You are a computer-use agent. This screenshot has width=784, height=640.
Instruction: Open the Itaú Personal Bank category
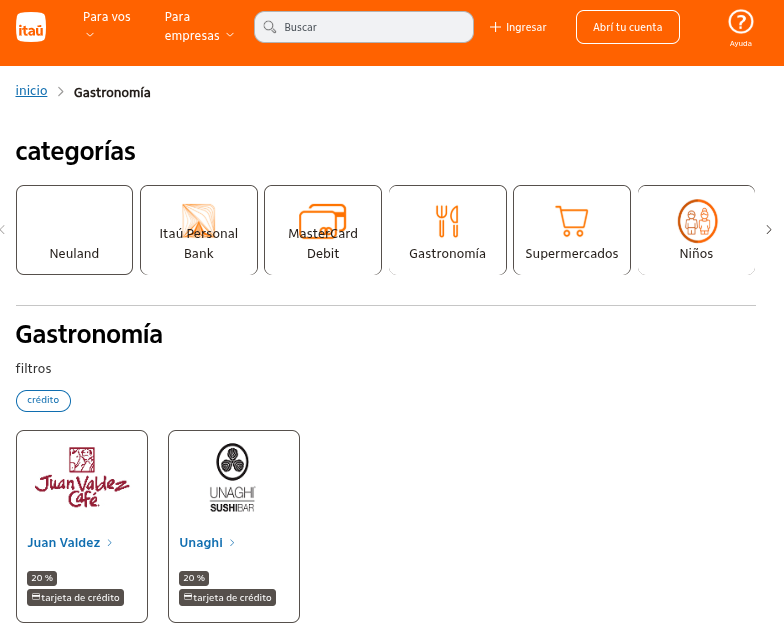[x=198, y=230]
